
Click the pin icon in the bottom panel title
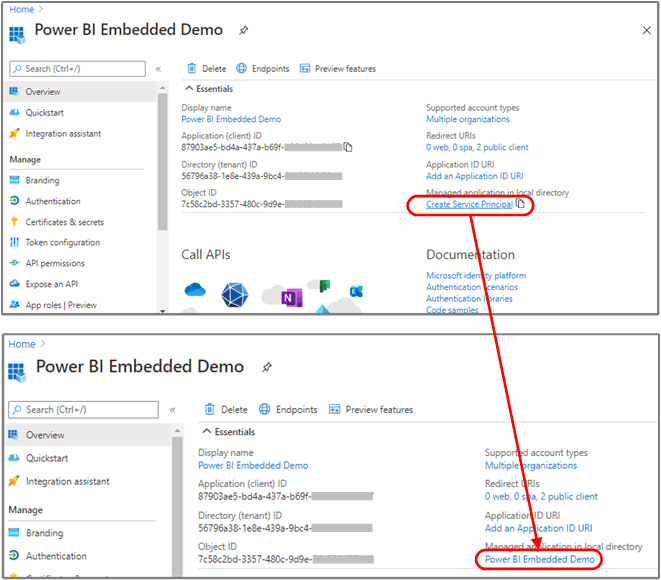click(x=266, y=367)
